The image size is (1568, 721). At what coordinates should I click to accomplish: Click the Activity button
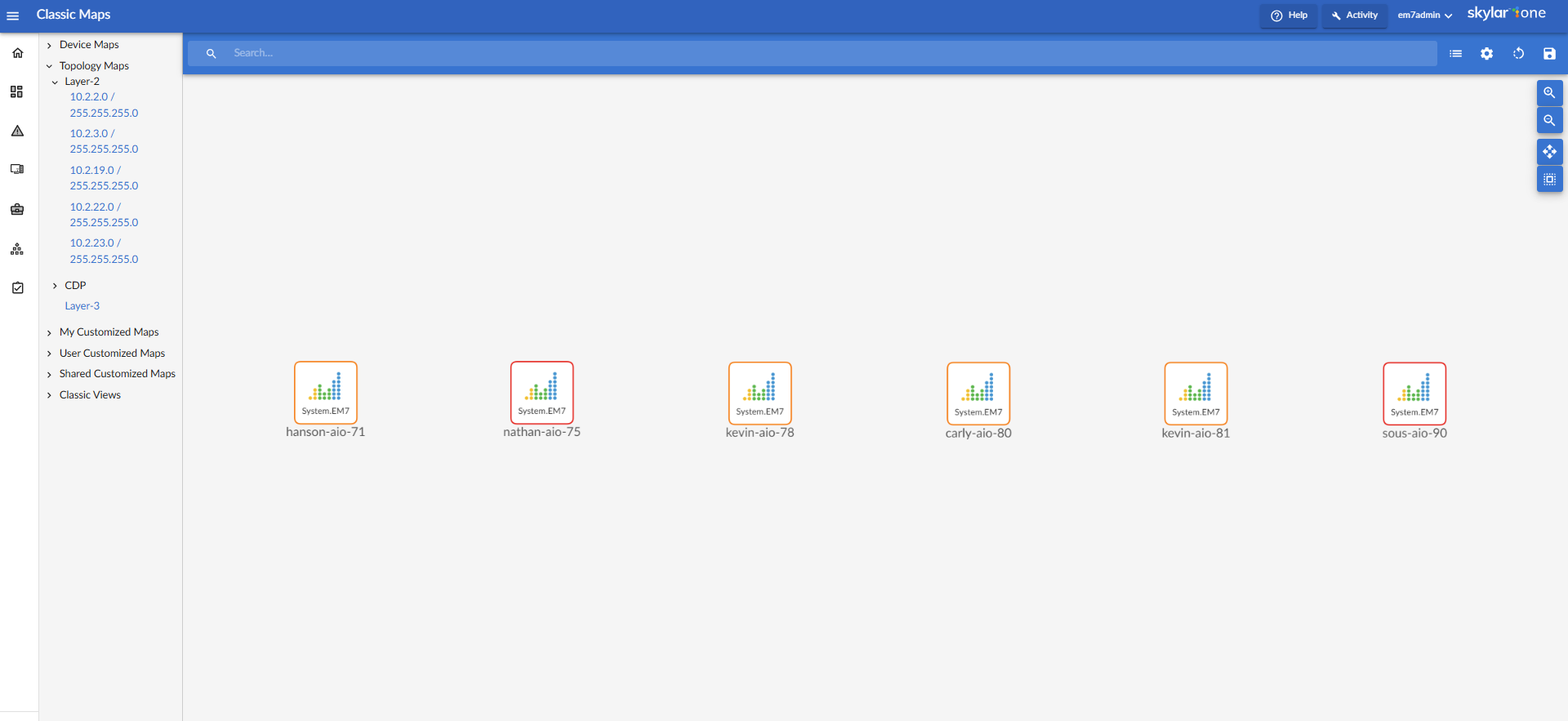click(x=1354, y=16)
